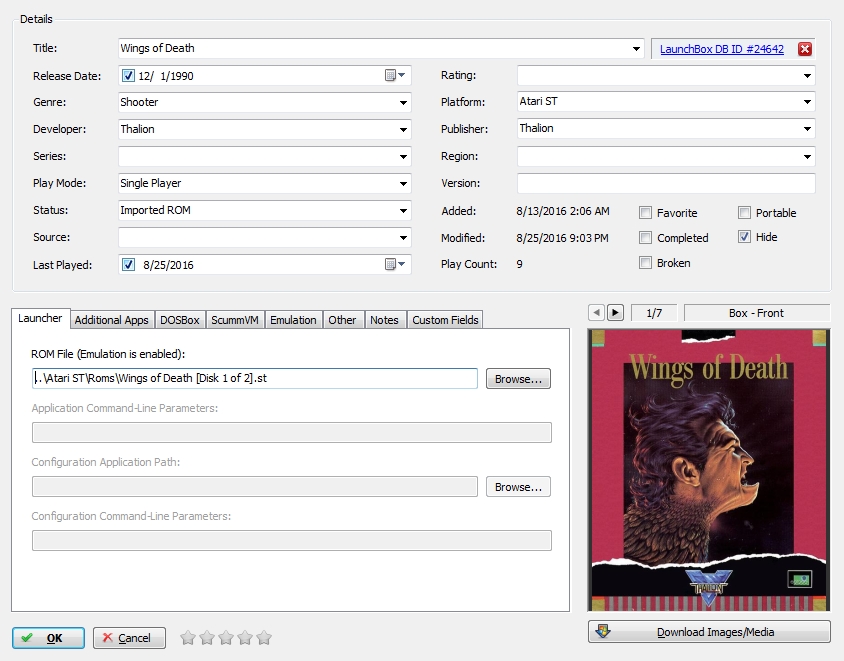Expand the Series dropdown

403,157
